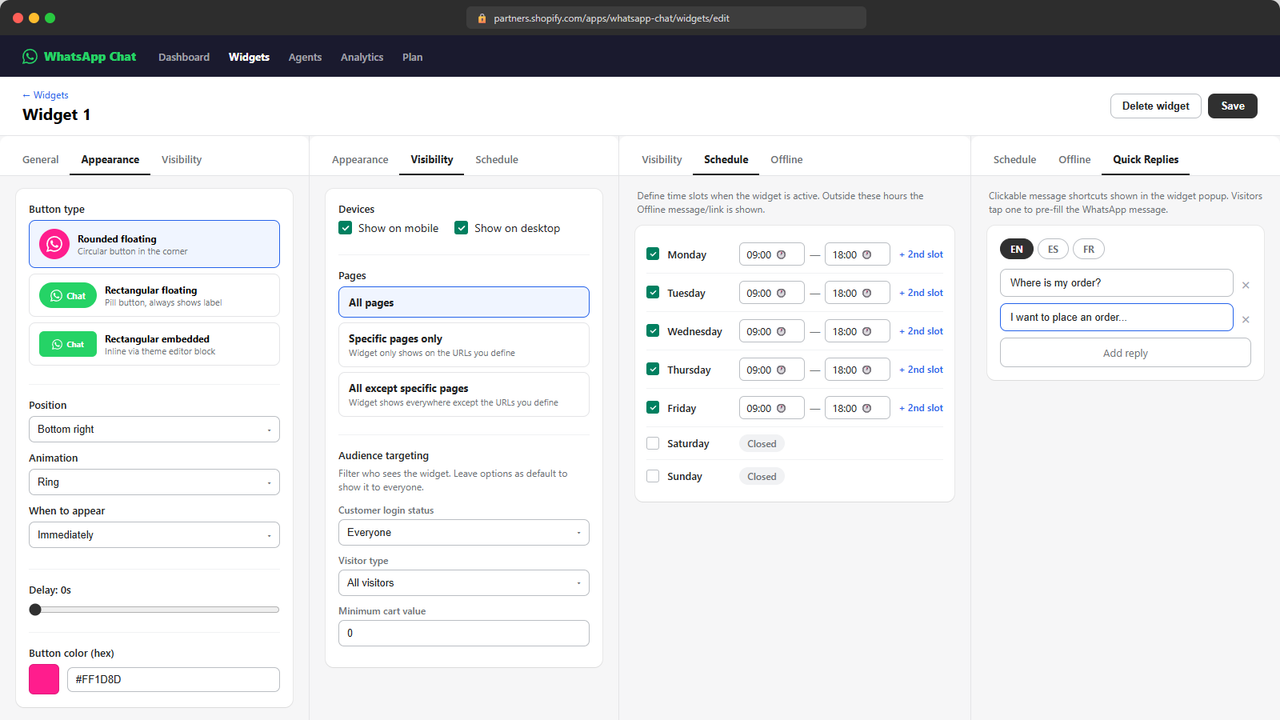Open the When to appear dropdown
This screenshot has width=1280, height=720.
pos(154,535)
